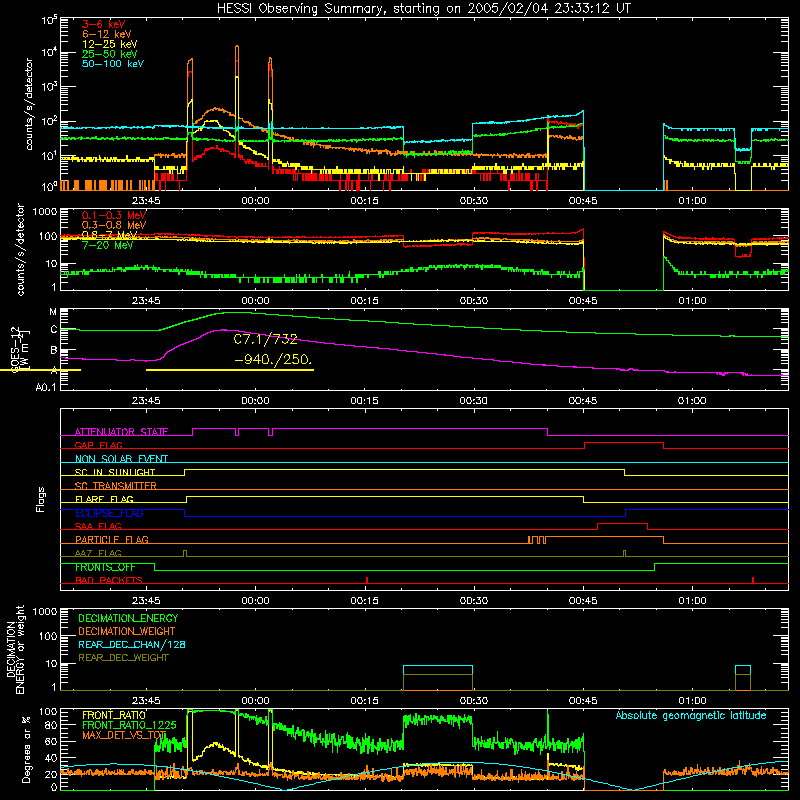Choose the DECIMATION_ENERGY legend entry

(128, 618)
